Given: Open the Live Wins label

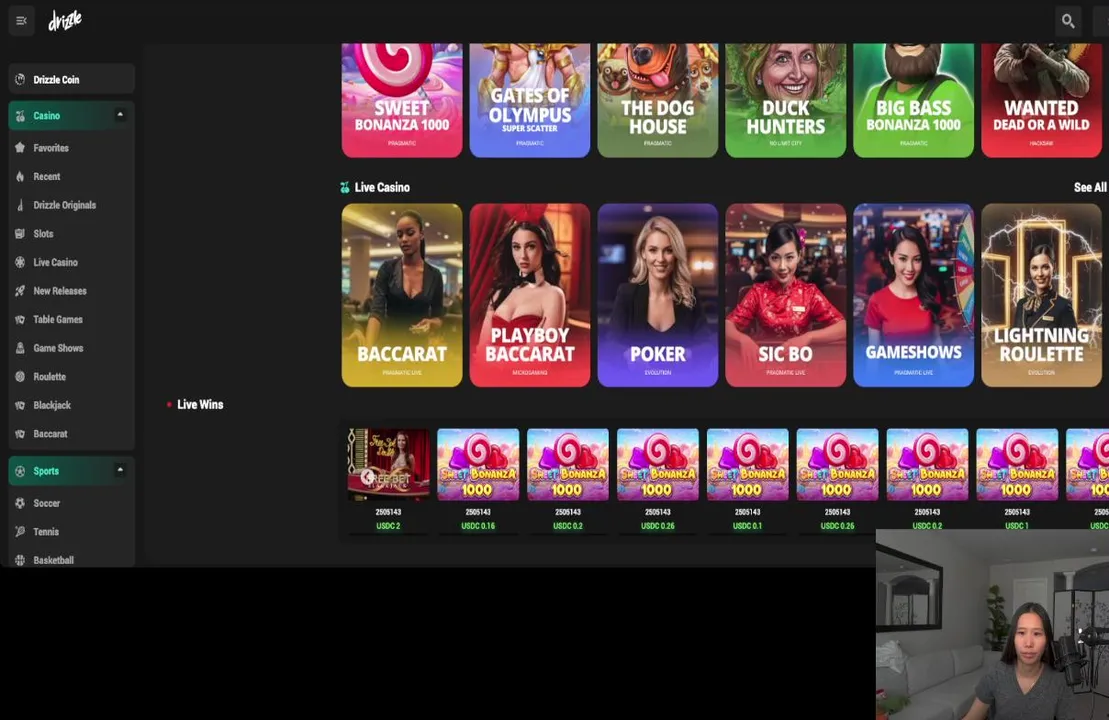Looking at the screenshot, I should tap(200, 405).
